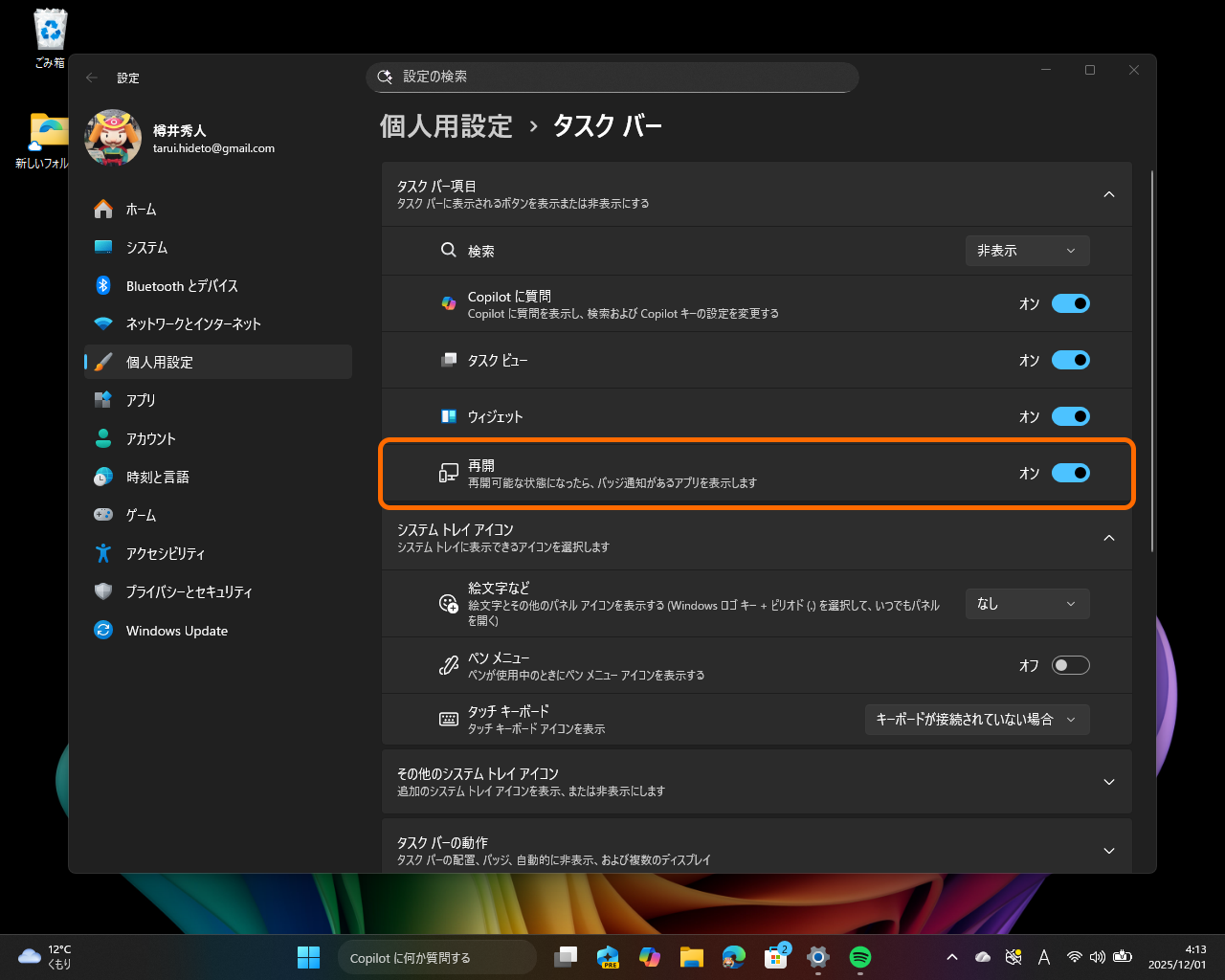Collapse the タスク バー項目 section
This screenshot has width=1225, height=980.
pyautogui.click(x=1109, y=194)
